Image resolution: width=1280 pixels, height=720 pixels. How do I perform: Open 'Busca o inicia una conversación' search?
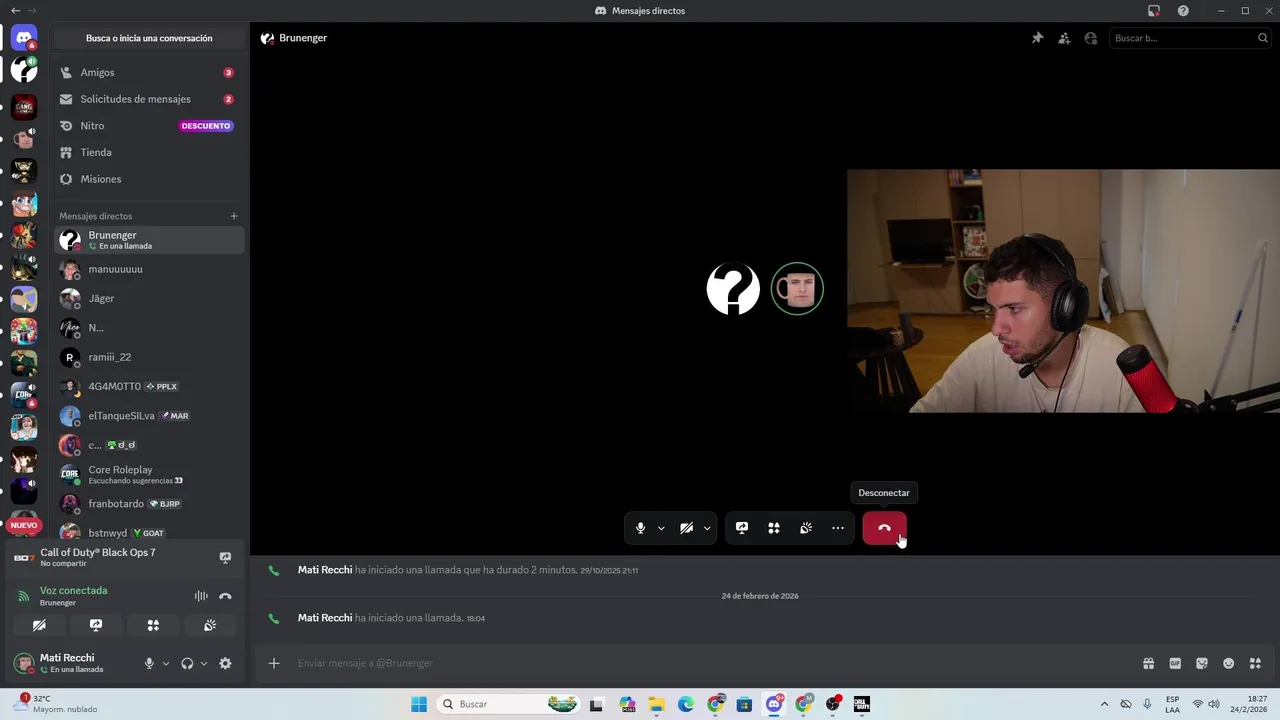[149, 38]
